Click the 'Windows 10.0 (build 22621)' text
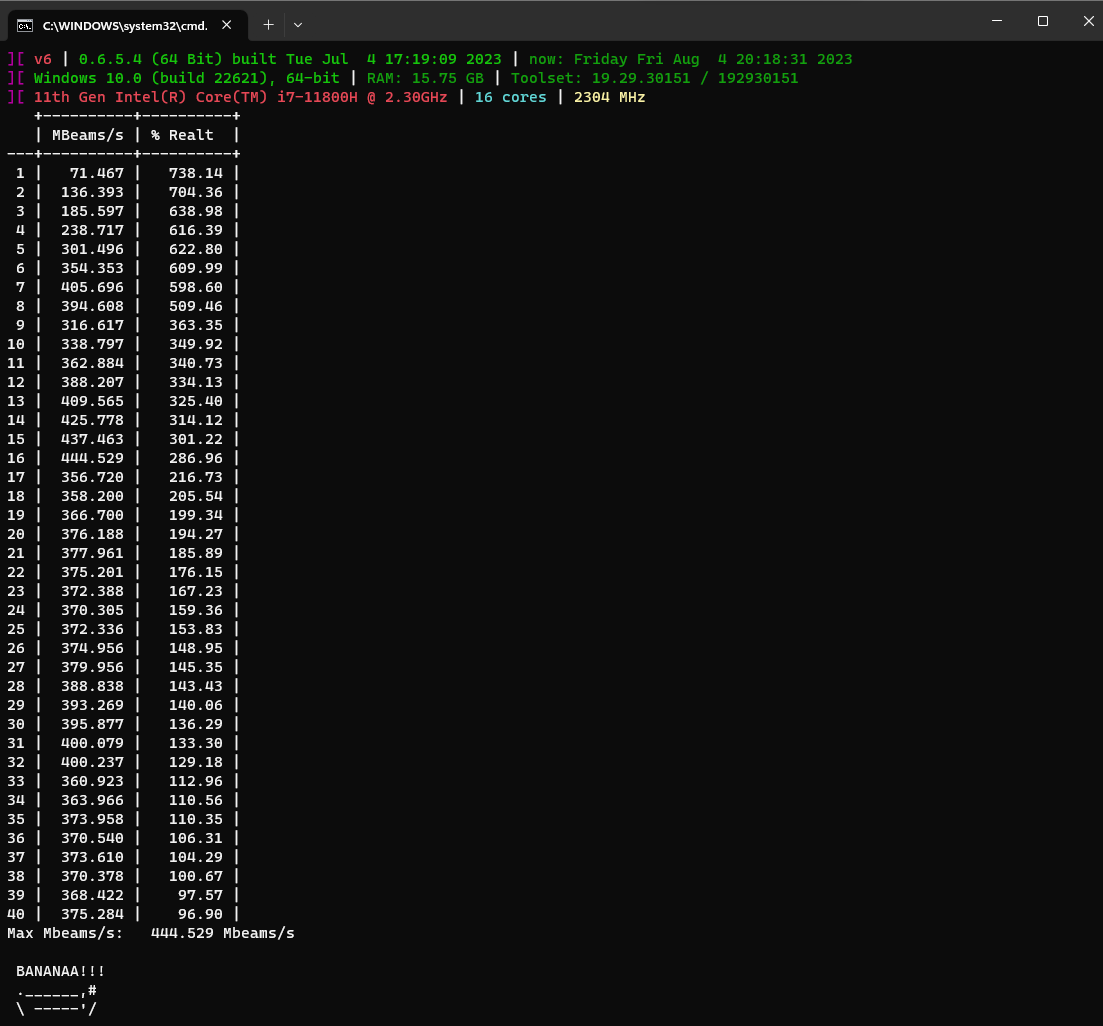This screenshot has height=1026, width=1103. [x=151, y=78]
